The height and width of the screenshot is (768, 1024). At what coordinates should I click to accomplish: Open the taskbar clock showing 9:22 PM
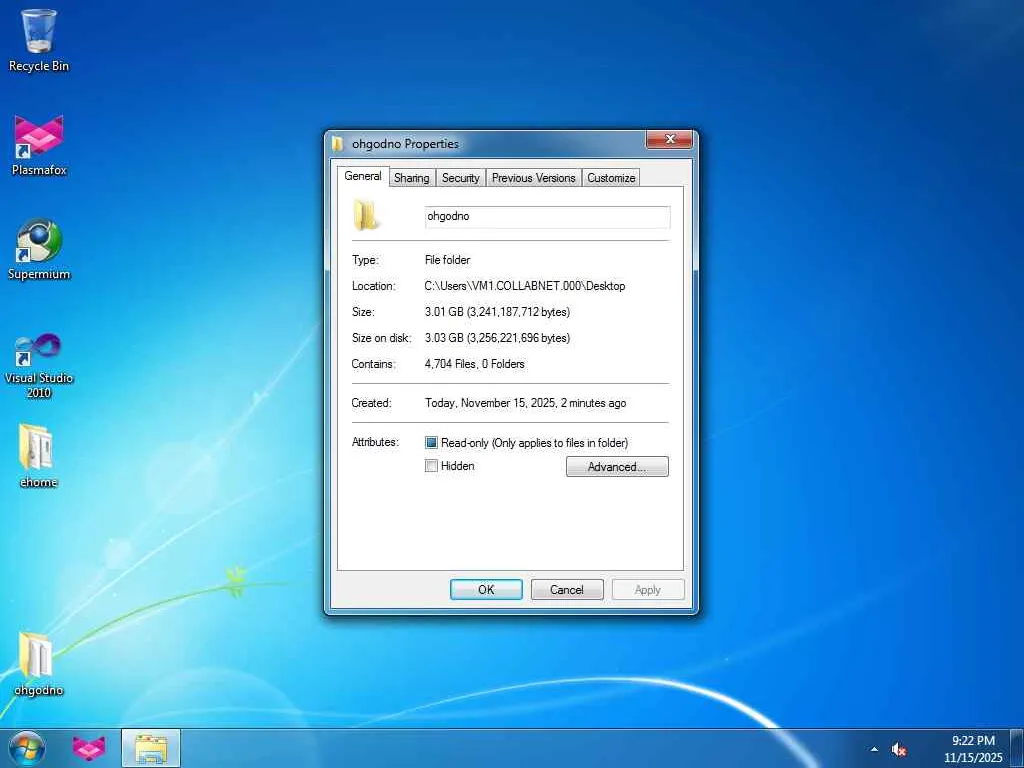973,741
